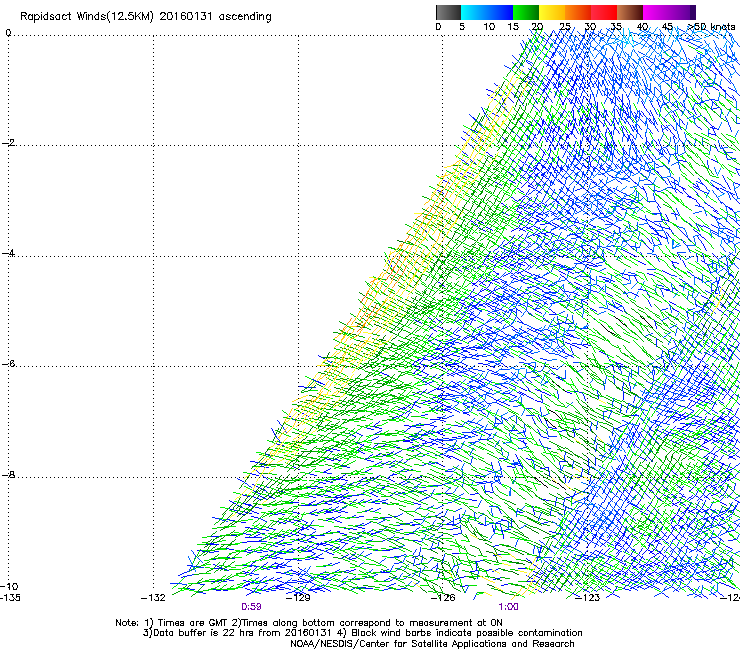Click the longitude label '-132'

(153, 598)
